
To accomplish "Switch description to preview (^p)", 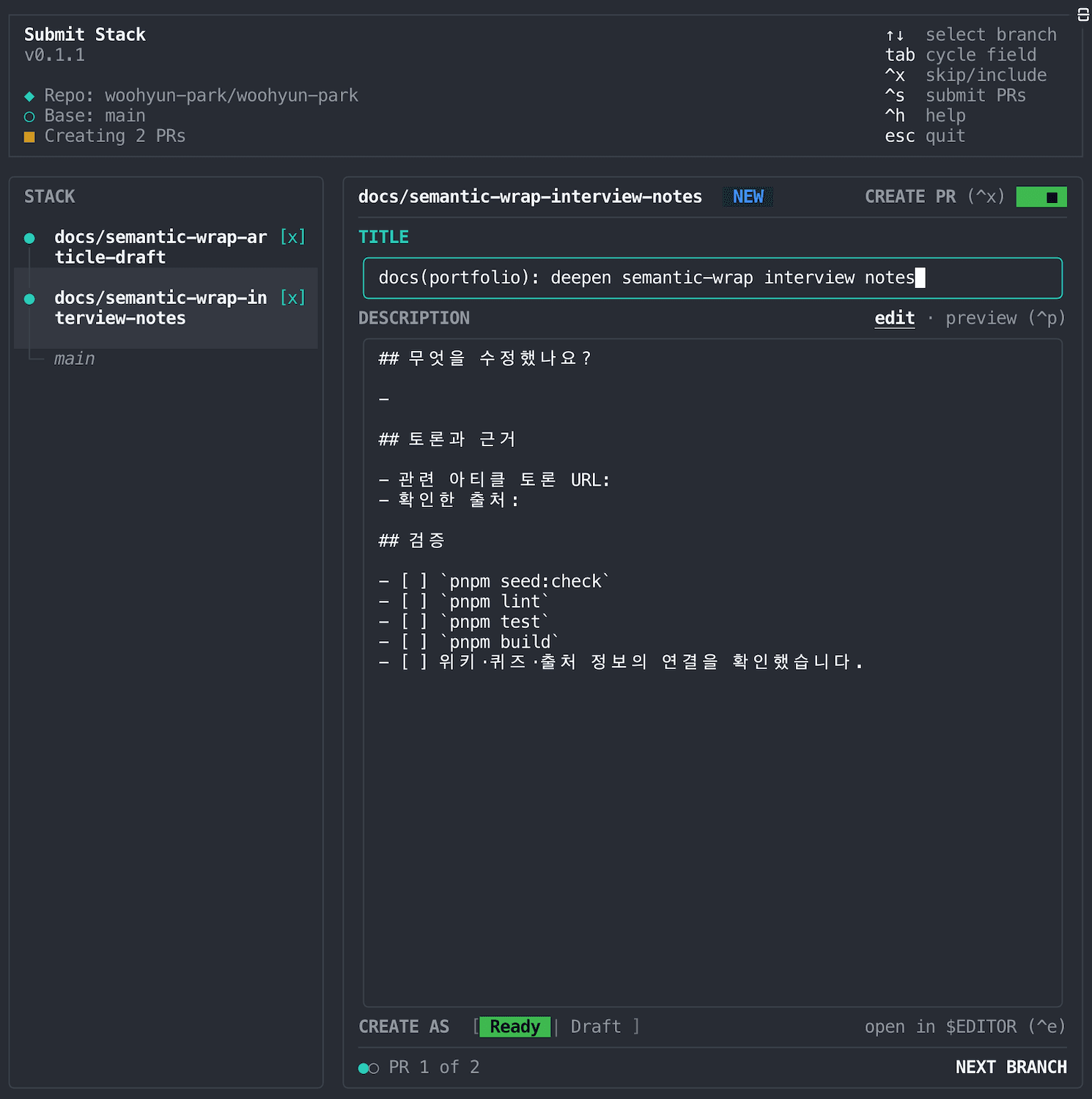I will click(1005, 318).
